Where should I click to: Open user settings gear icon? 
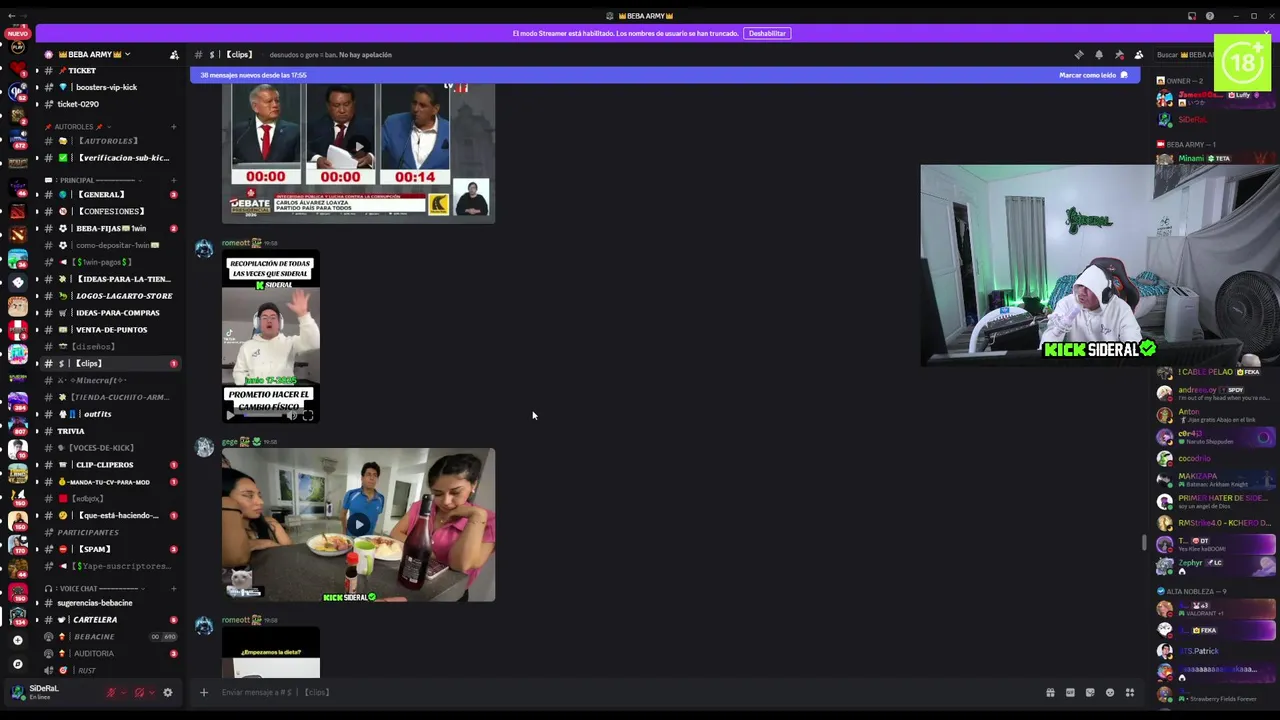tap(168, 692)
